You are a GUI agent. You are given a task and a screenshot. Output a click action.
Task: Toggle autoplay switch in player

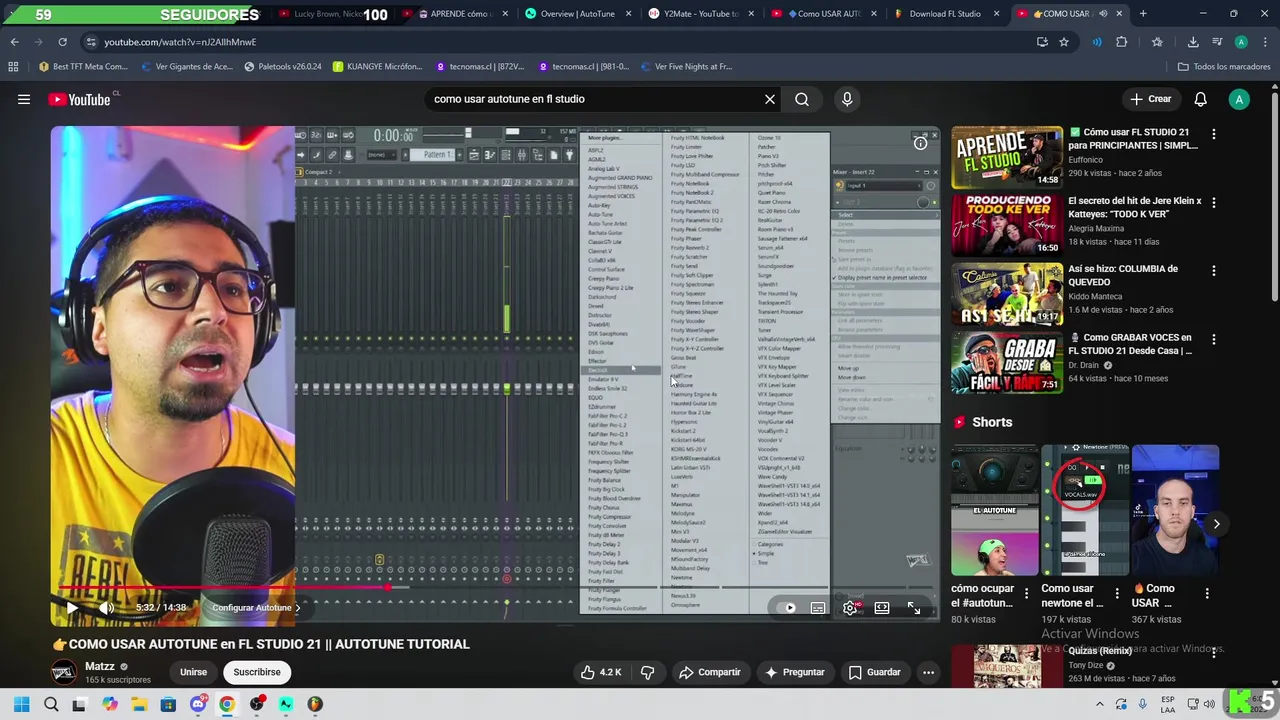pyautogui.click(x=788, y=608)
